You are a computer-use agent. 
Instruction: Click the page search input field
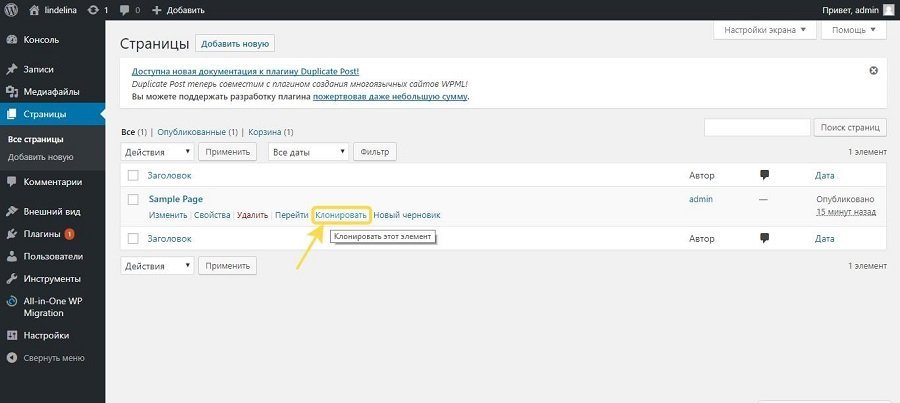[757, 127]
